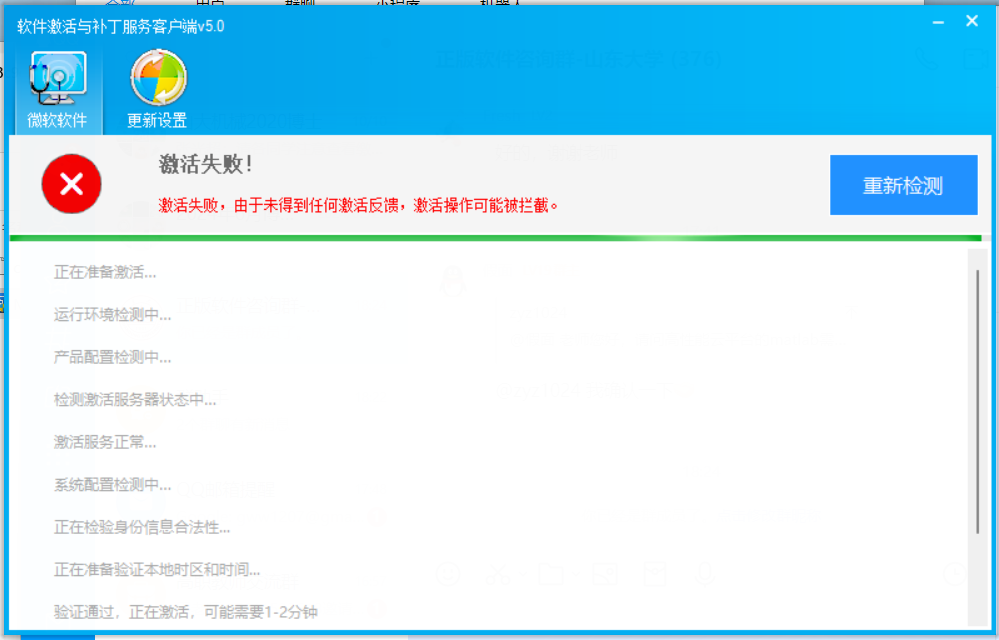Open the 更新设置 tab icon
The height and width of the screenshot is (640, 999).
[157, 90]
